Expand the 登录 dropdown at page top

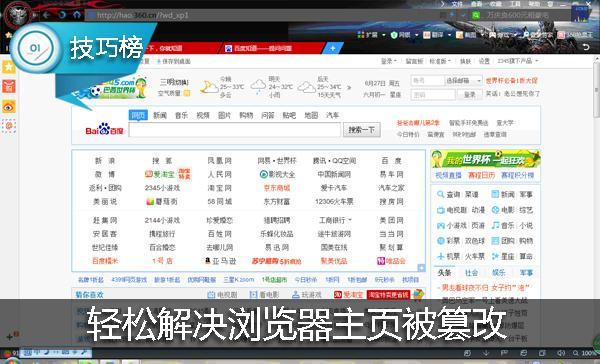coord(388,61)
